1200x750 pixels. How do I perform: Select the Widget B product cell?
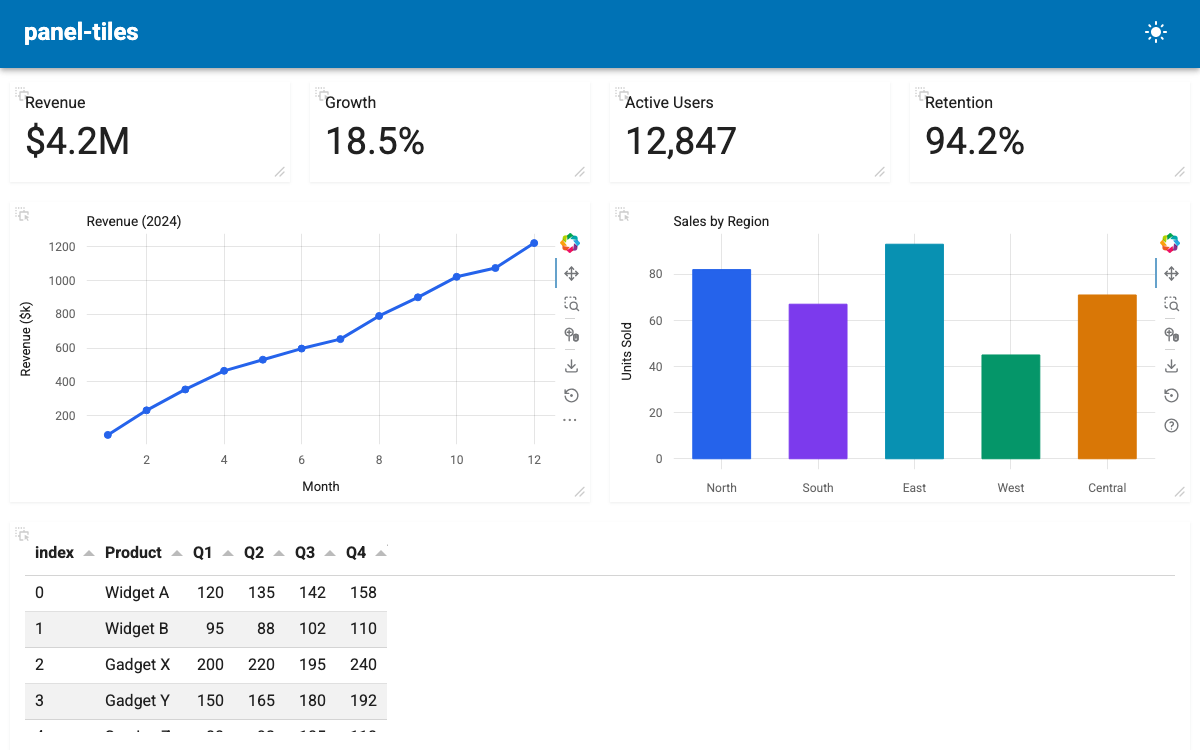point(137,629)
